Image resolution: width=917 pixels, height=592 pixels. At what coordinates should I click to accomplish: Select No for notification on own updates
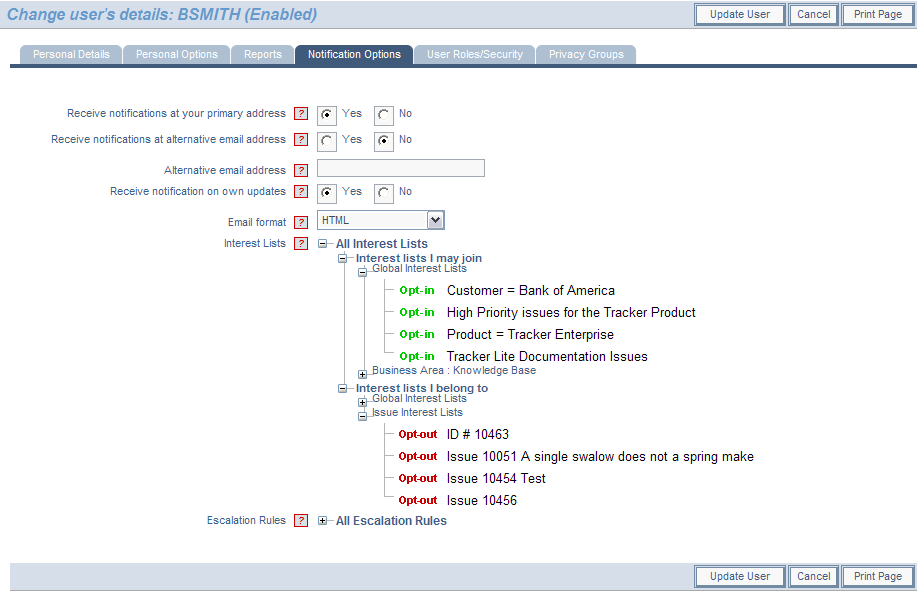point(384,193)
